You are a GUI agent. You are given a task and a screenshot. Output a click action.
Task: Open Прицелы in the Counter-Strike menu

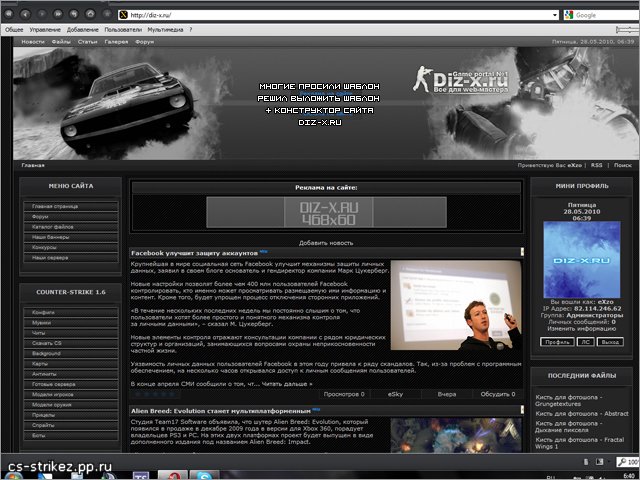[x=71, y=415]
